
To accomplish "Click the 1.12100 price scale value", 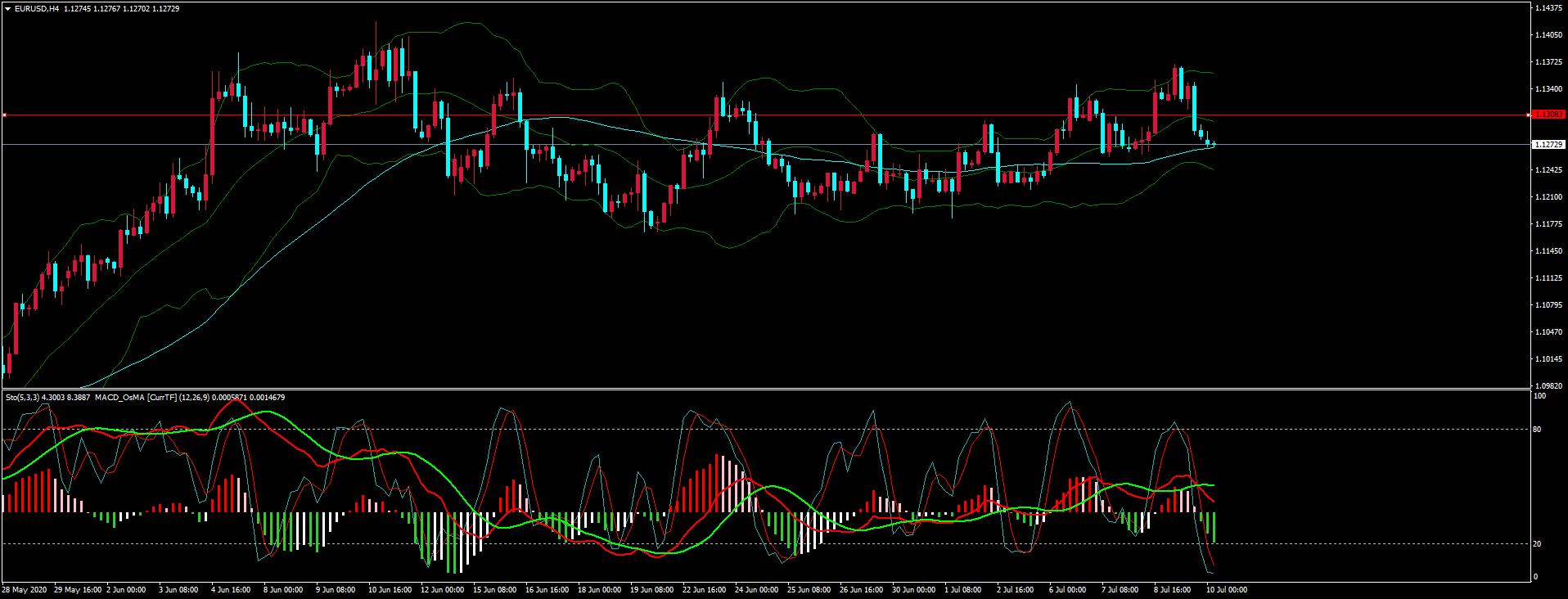I will click(1549, 197).
